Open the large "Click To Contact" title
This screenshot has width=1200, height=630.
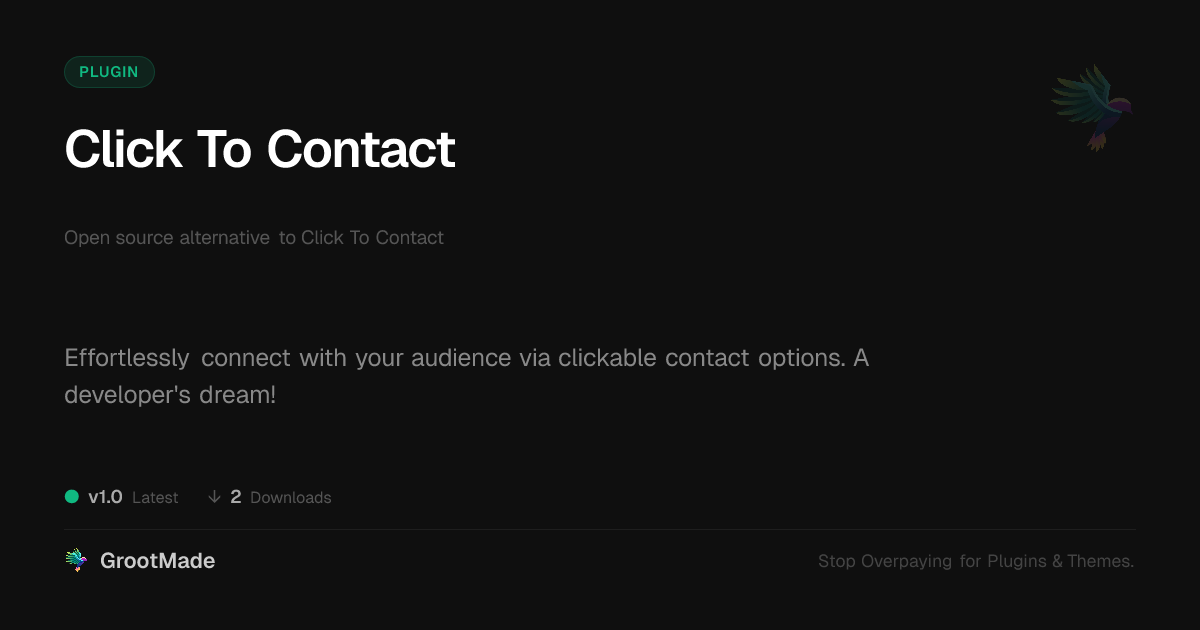[x=260, y=149]
